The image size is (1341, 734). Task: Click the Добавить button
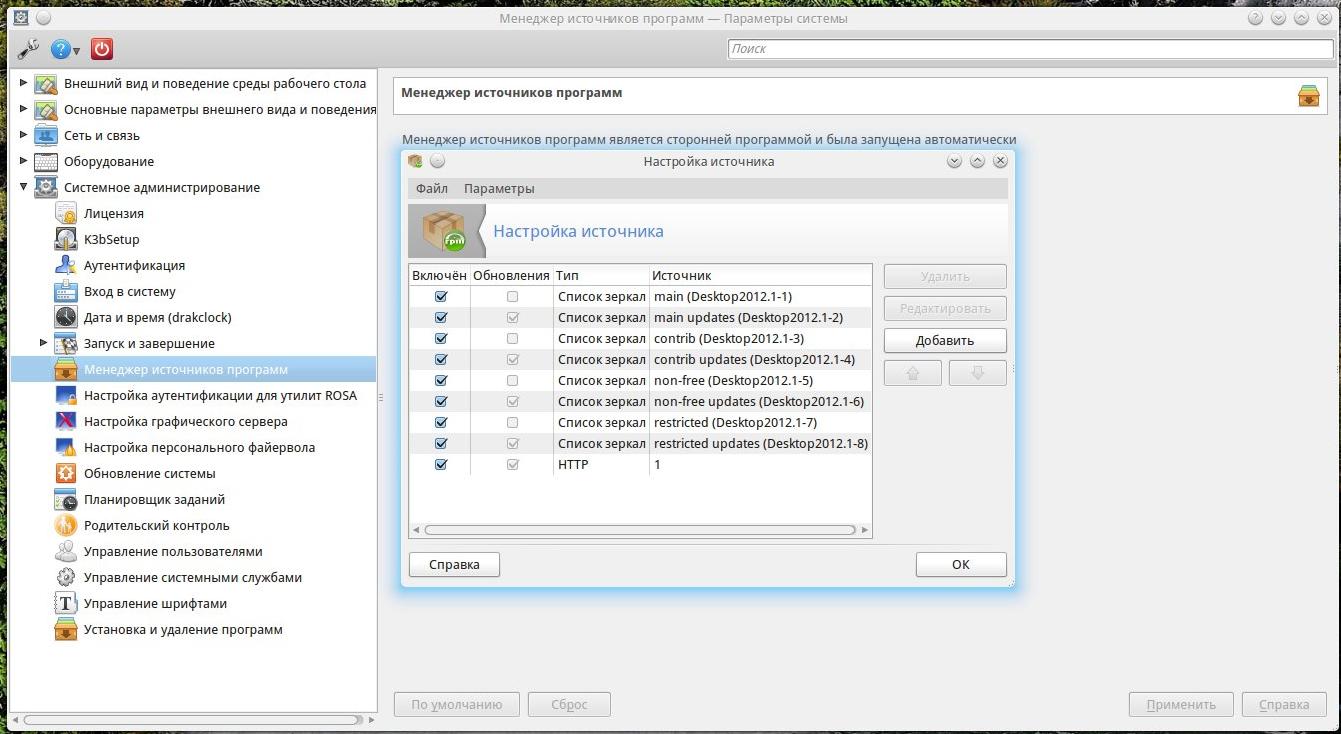pos(945,341)
